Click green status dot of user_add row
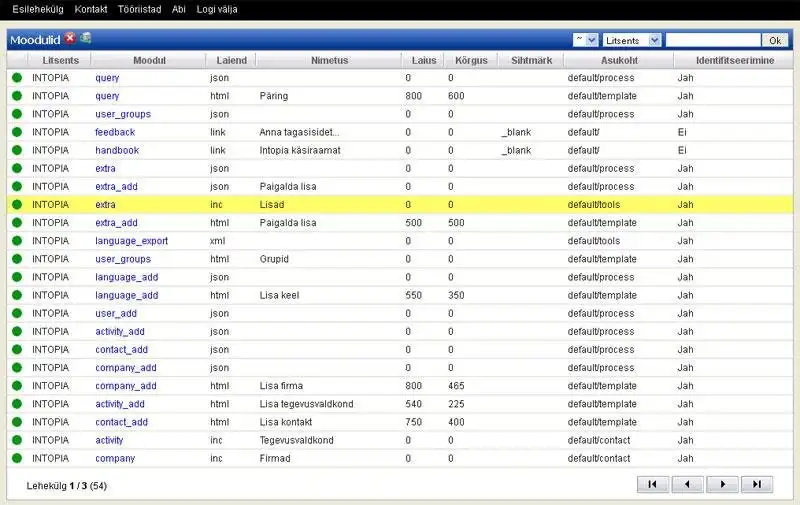 [x=17, y=313]
